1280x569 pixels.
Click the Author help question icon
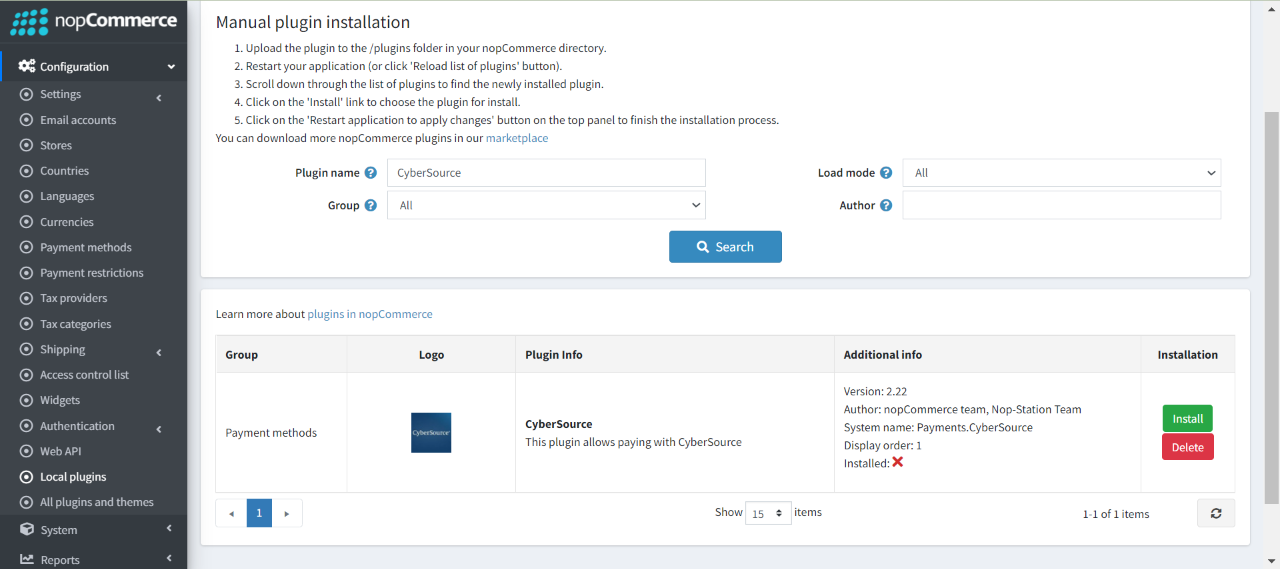click(x=886, y=205)
